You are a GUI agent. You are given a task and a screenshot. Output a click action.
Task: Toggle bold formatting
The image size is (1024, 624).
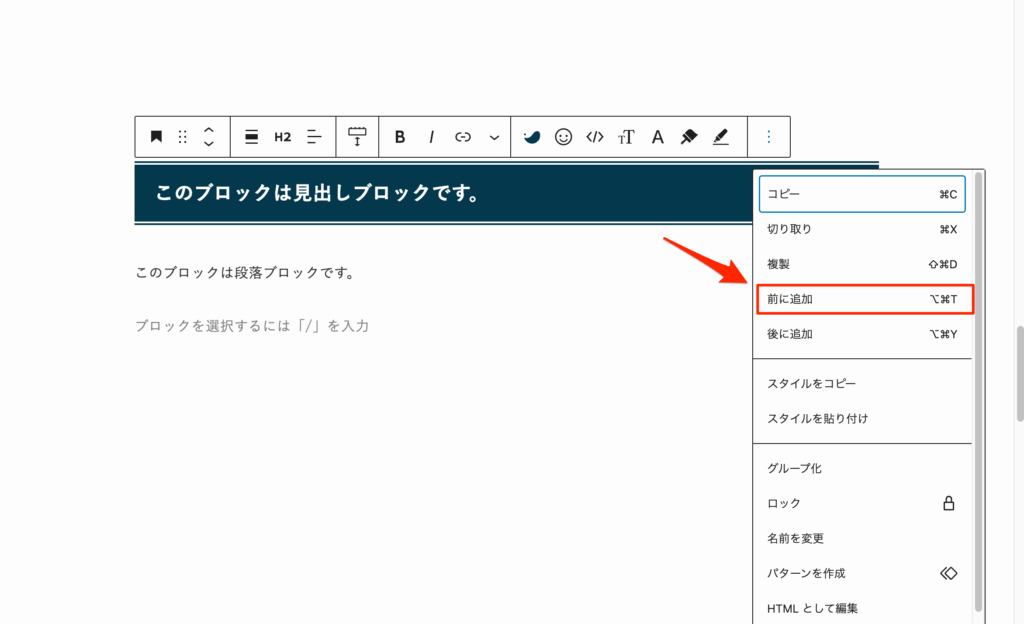point(398,136)
